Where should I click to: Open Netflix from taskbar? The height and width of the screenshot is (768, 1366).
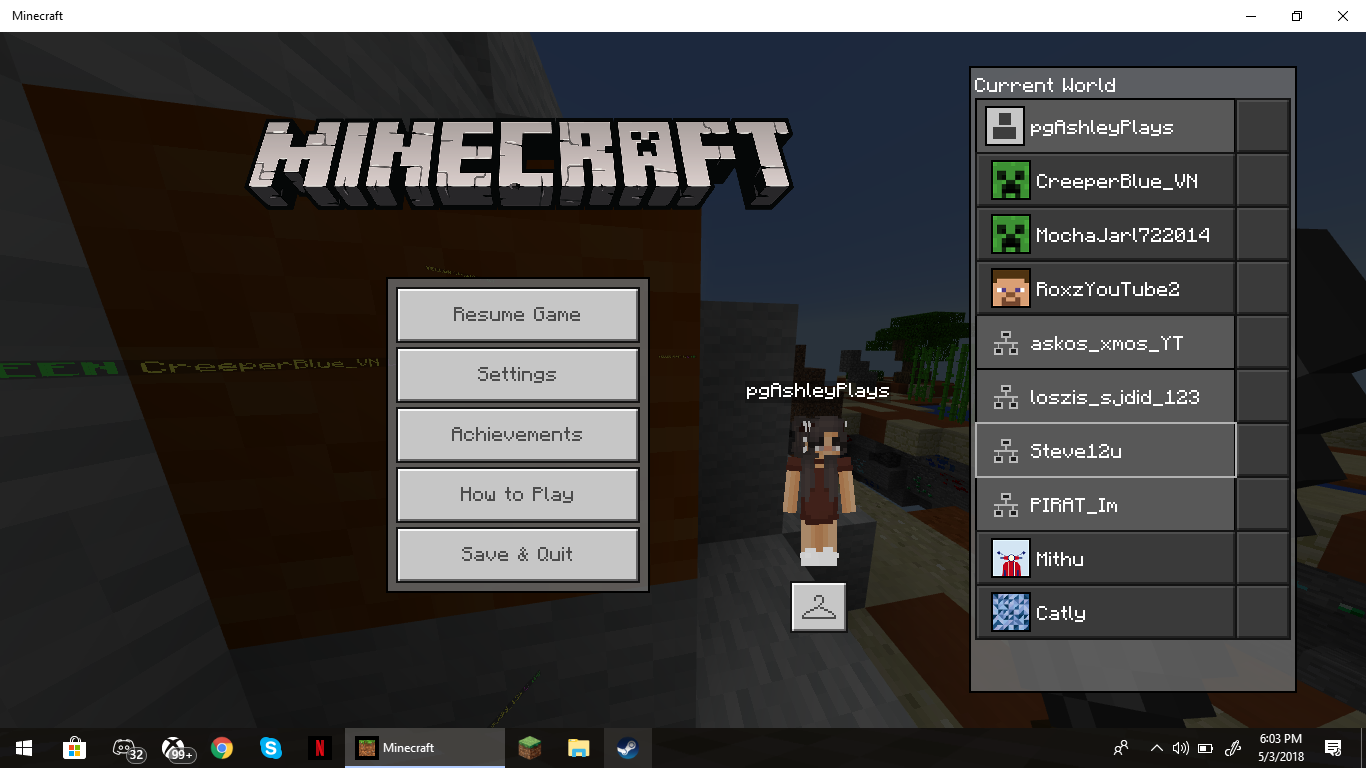click(x=319, y=748)
